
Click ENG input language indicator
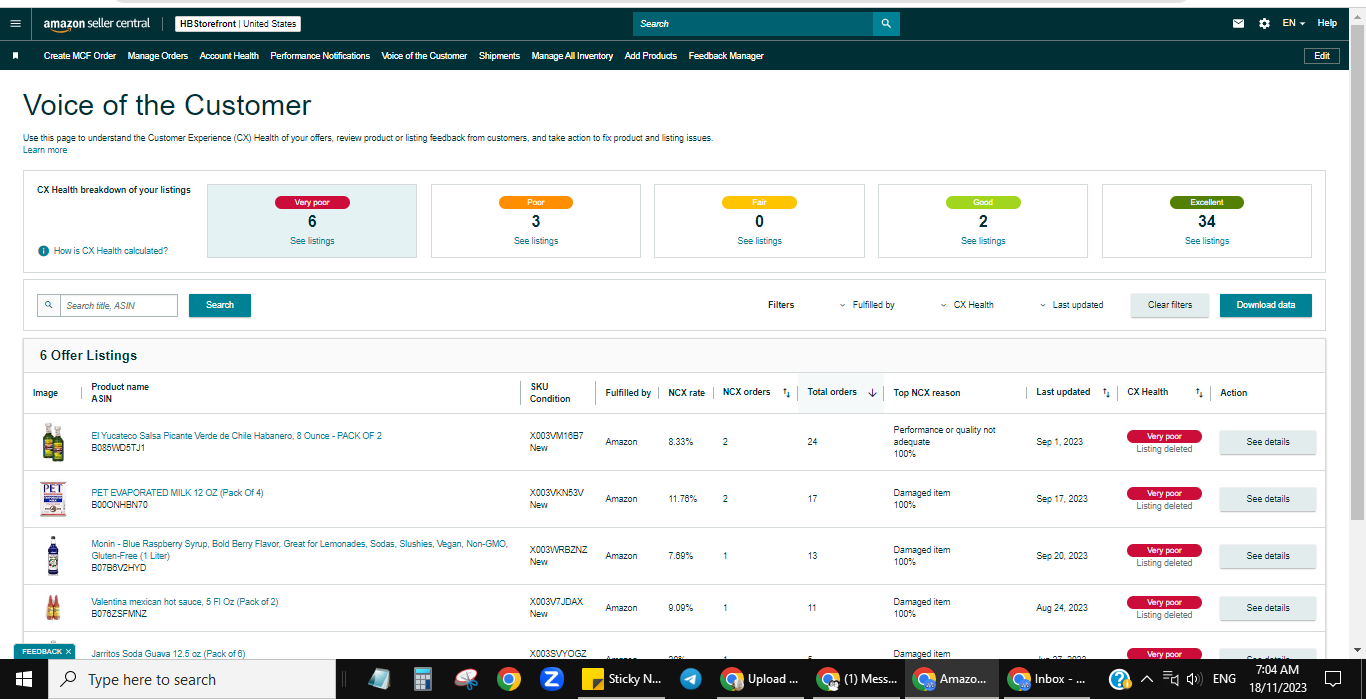click(1224, 679)
